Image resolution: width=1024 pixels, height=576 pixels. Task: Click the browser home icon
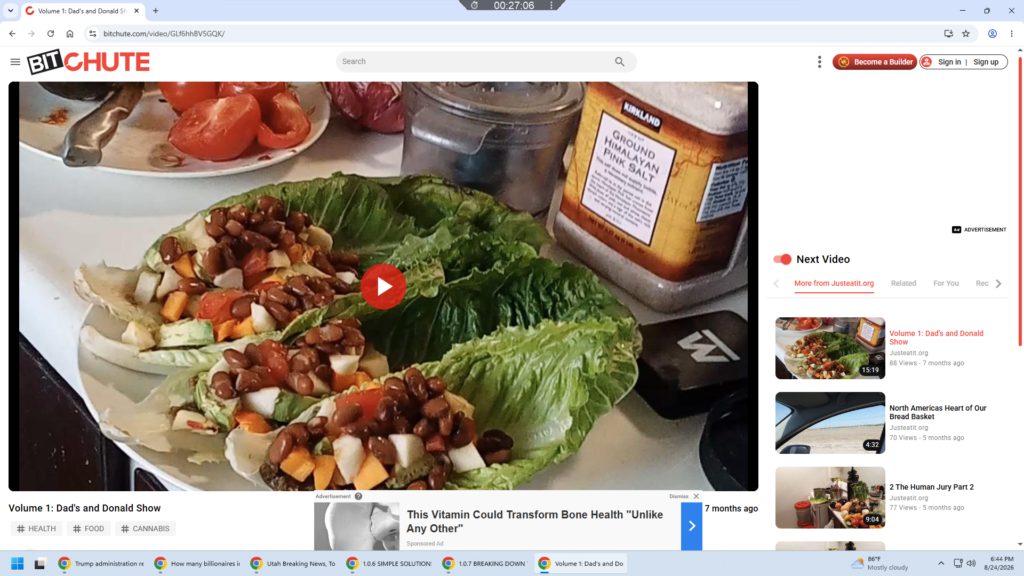(70, 33)
